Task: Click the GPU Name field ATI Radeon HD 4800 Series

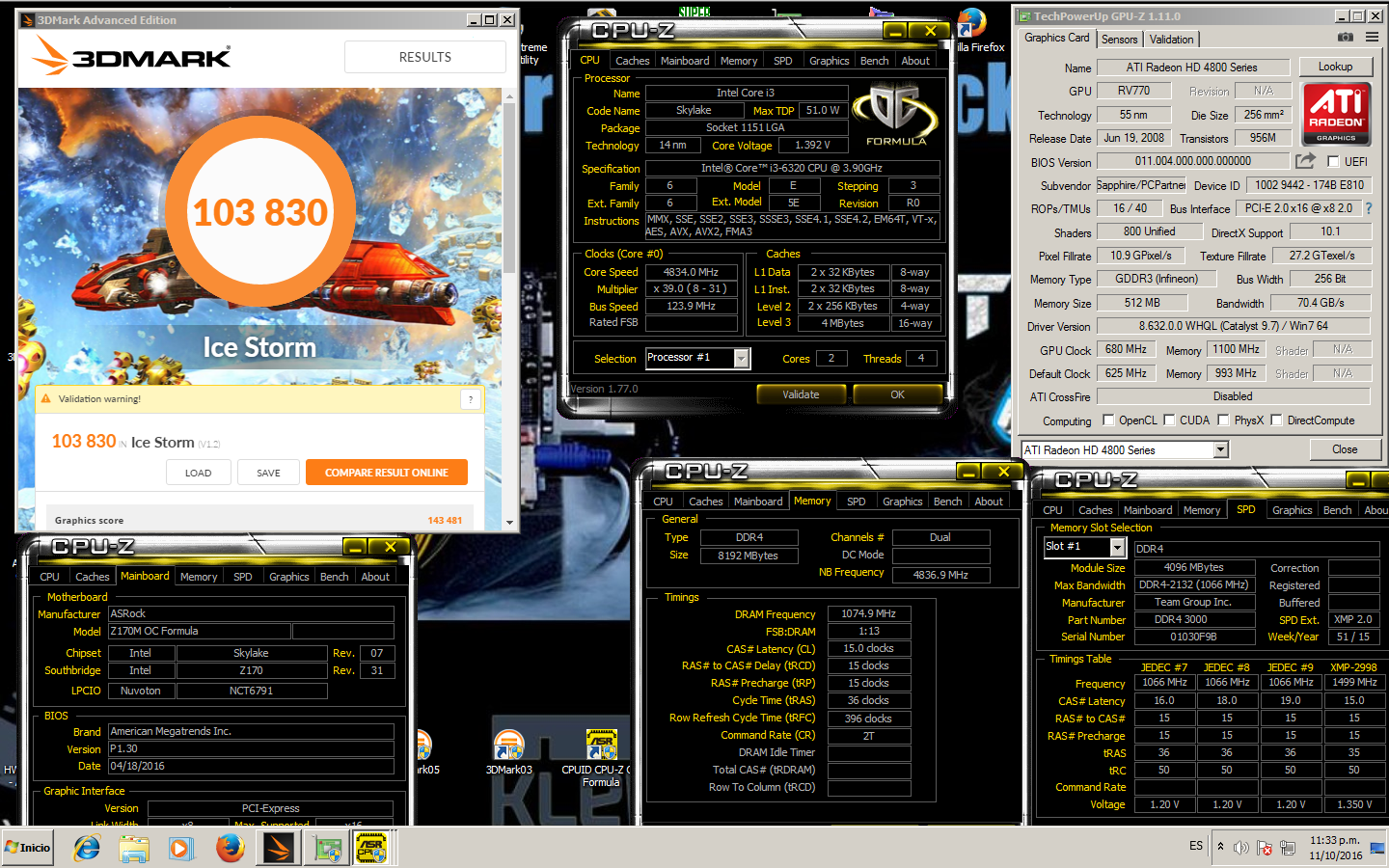Action: tap(1192, 68)
